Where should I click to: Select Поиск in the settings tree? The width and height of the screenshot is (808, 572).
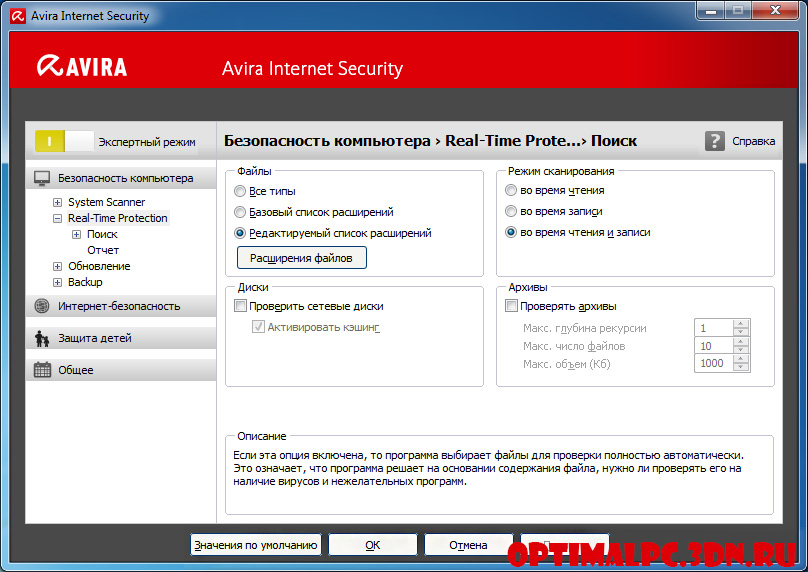tap(102, 234)
